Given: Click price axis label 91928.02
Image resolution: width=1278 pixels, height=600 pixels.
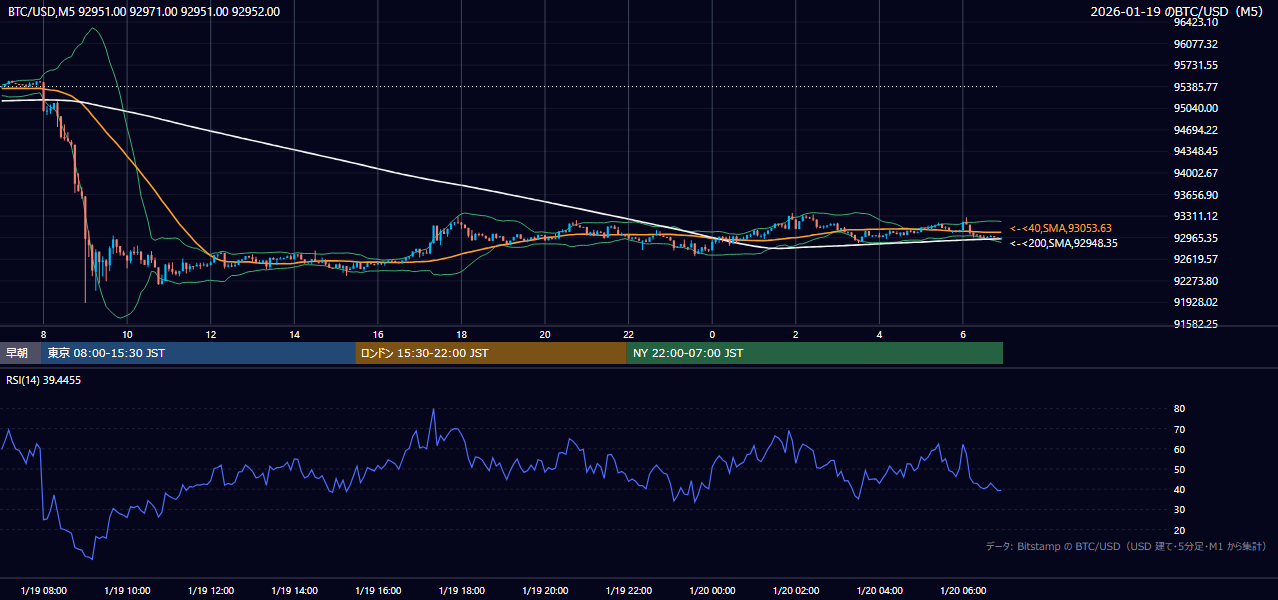Looking at the screenshot, I should click(x=1196, y=302).
